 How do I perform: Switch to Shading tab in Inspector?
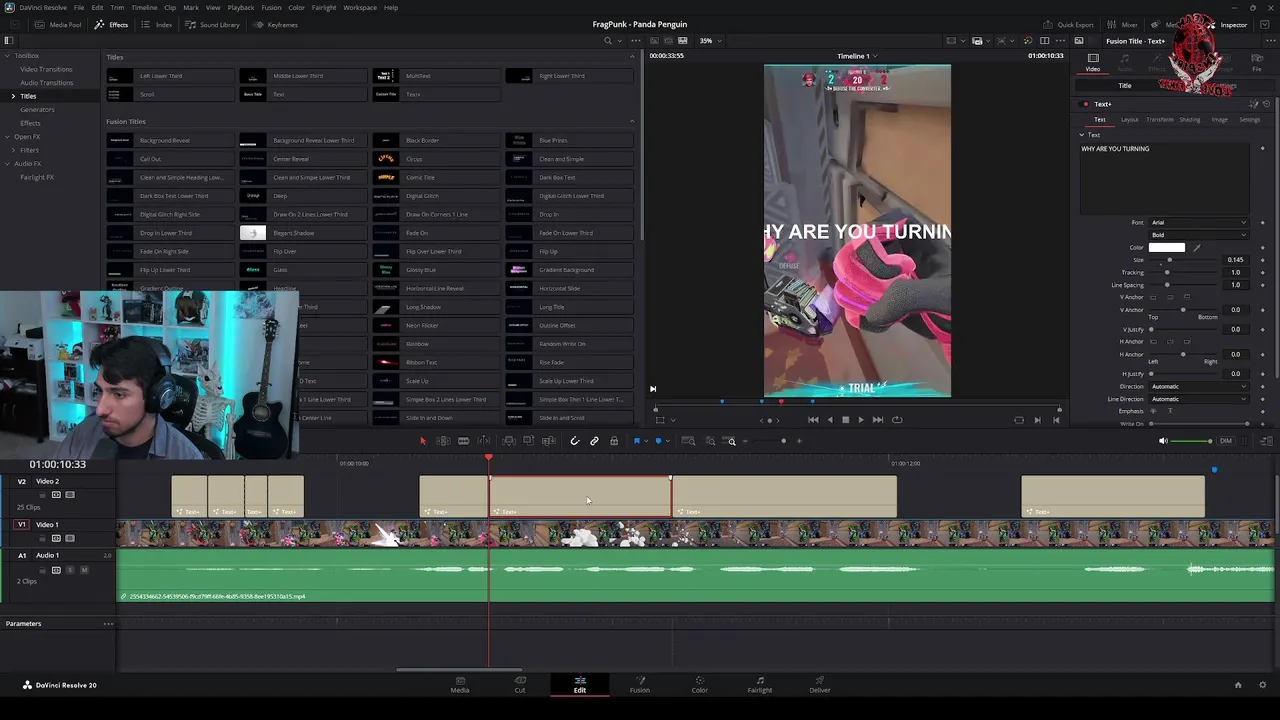point(1189,120)
